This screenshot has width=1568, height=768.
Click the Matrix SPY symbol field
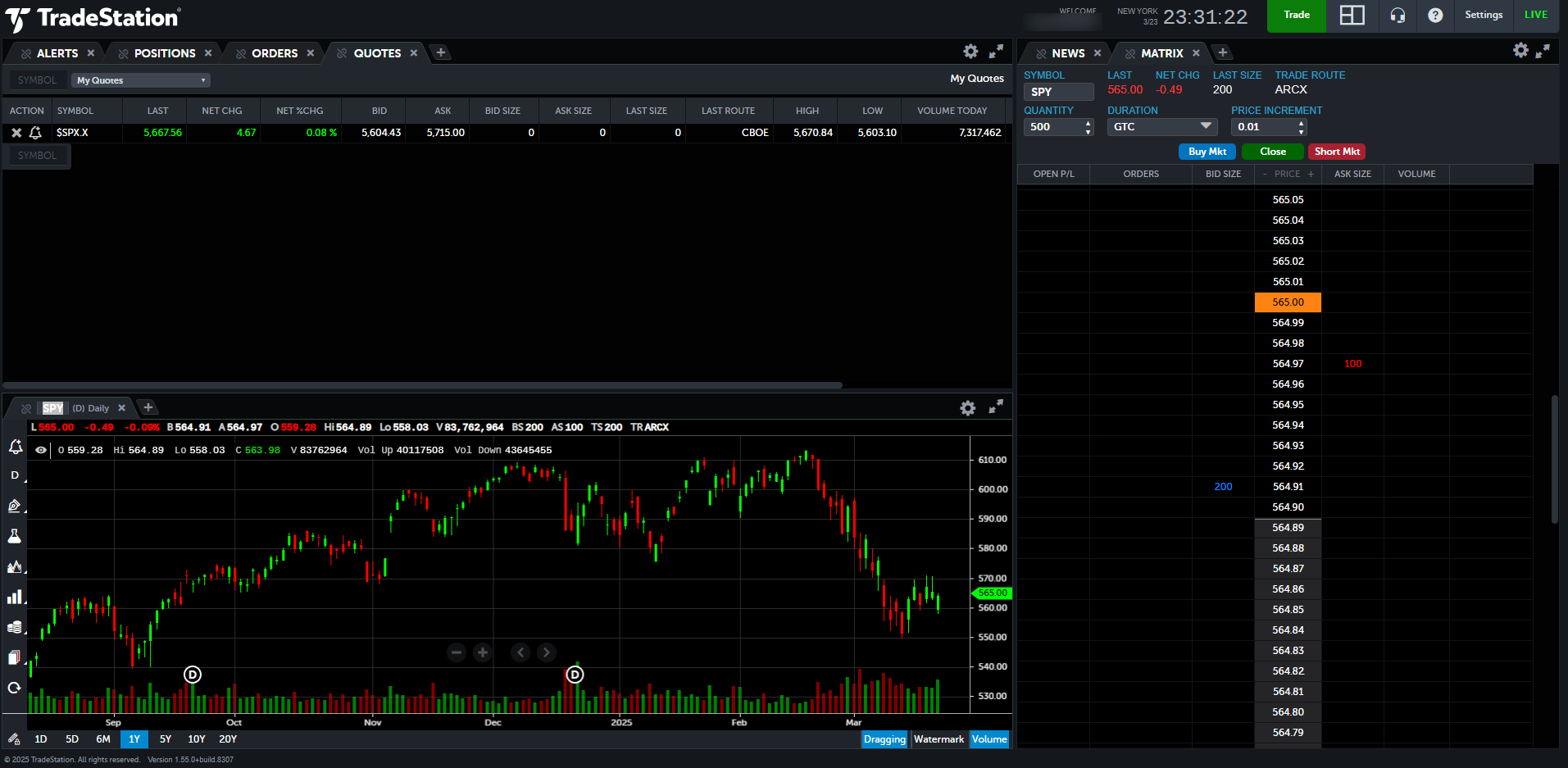(1058, 92)
